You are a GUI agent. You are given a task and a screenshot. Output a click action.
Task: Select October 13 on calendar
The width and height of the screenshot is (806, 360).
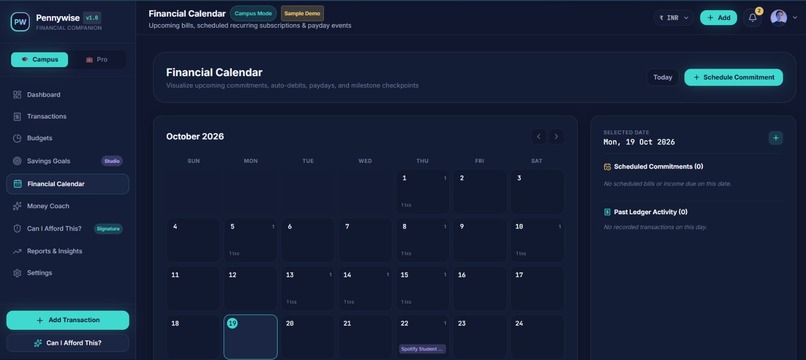coord(308,289)
